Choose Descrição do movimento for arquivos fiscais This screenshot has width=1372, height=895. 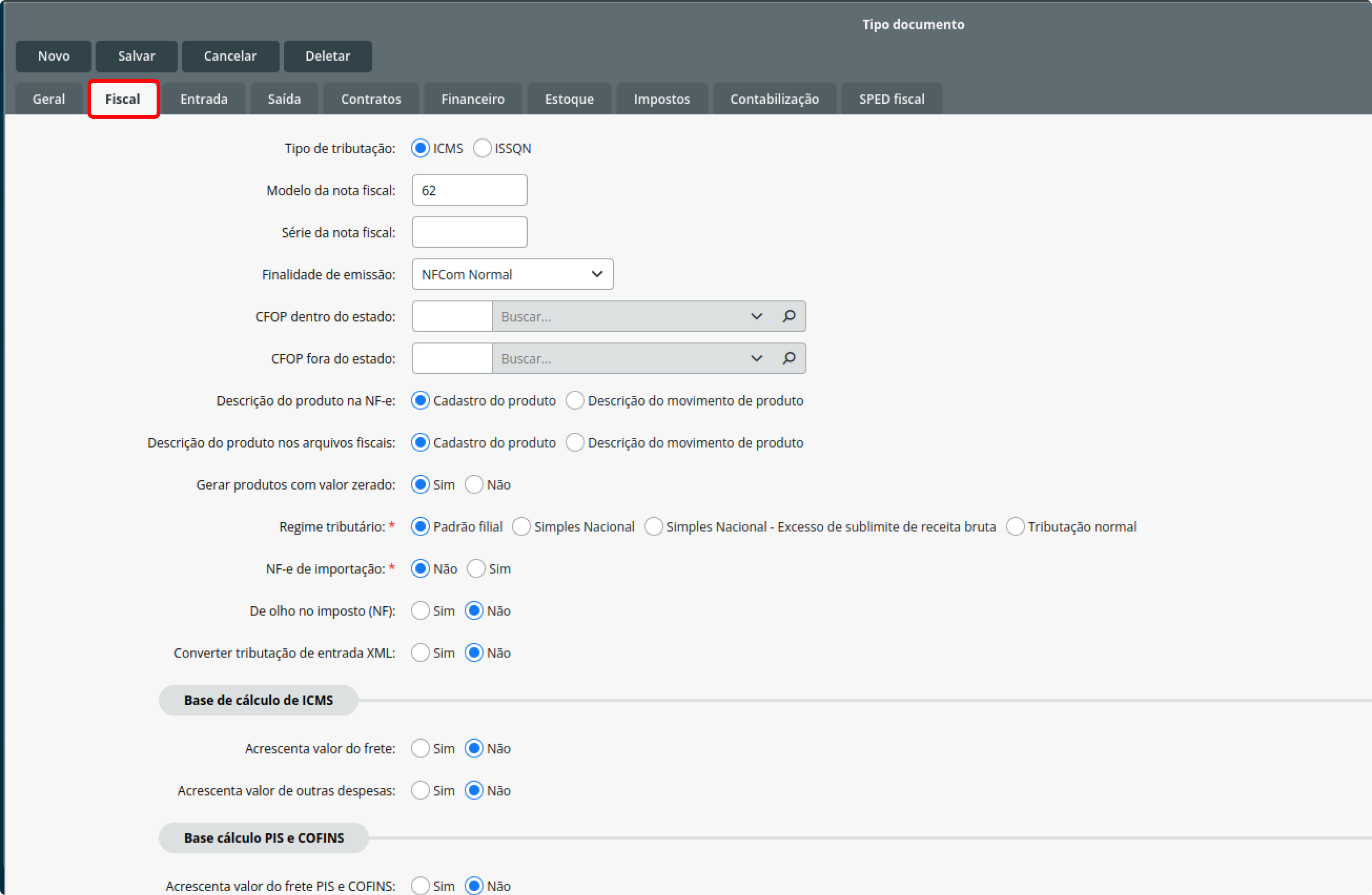(575, 442)
